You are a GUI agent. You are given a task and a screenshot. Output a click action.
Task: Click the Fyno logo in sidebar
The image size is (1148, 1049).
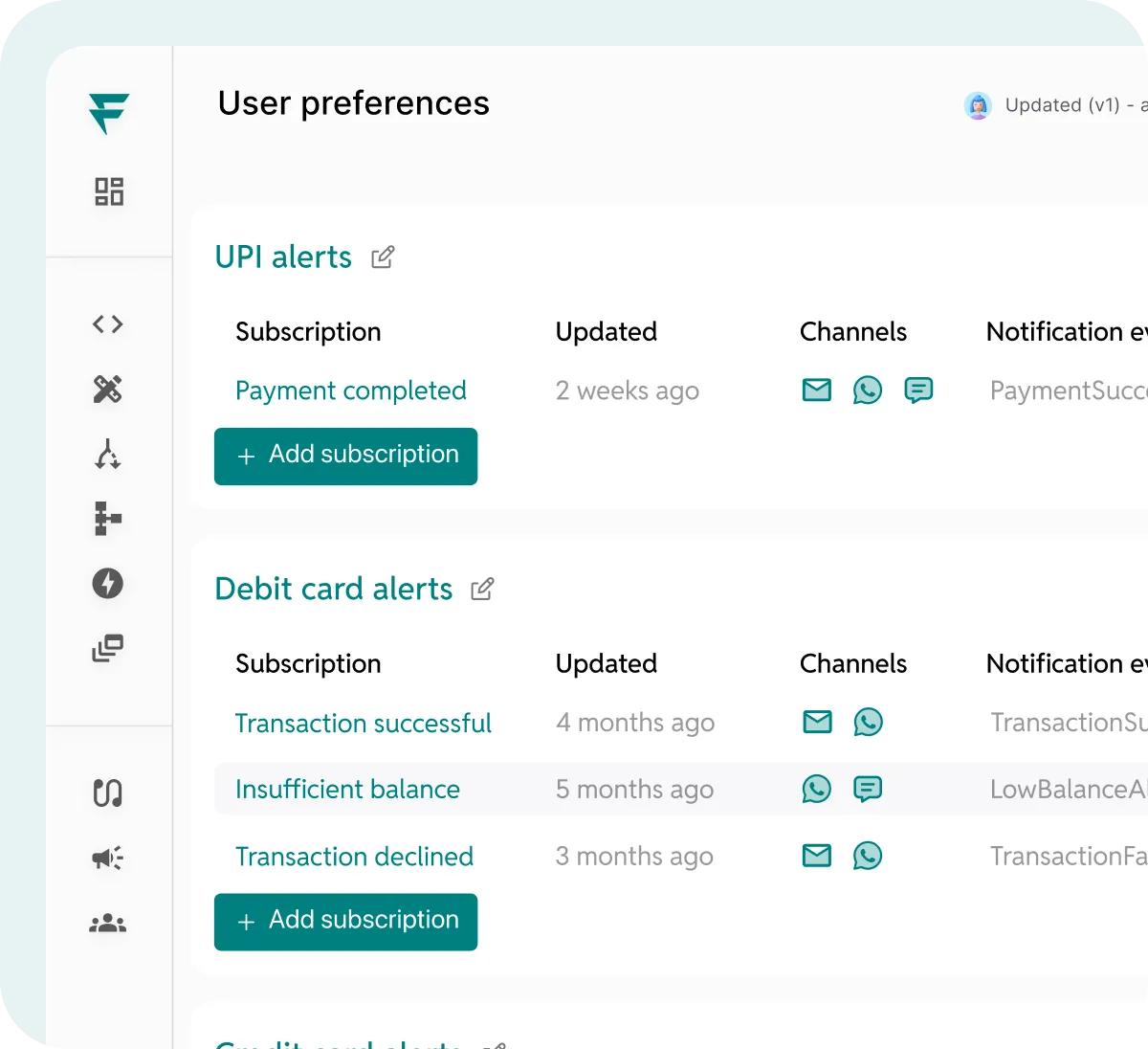click(109, 113)
